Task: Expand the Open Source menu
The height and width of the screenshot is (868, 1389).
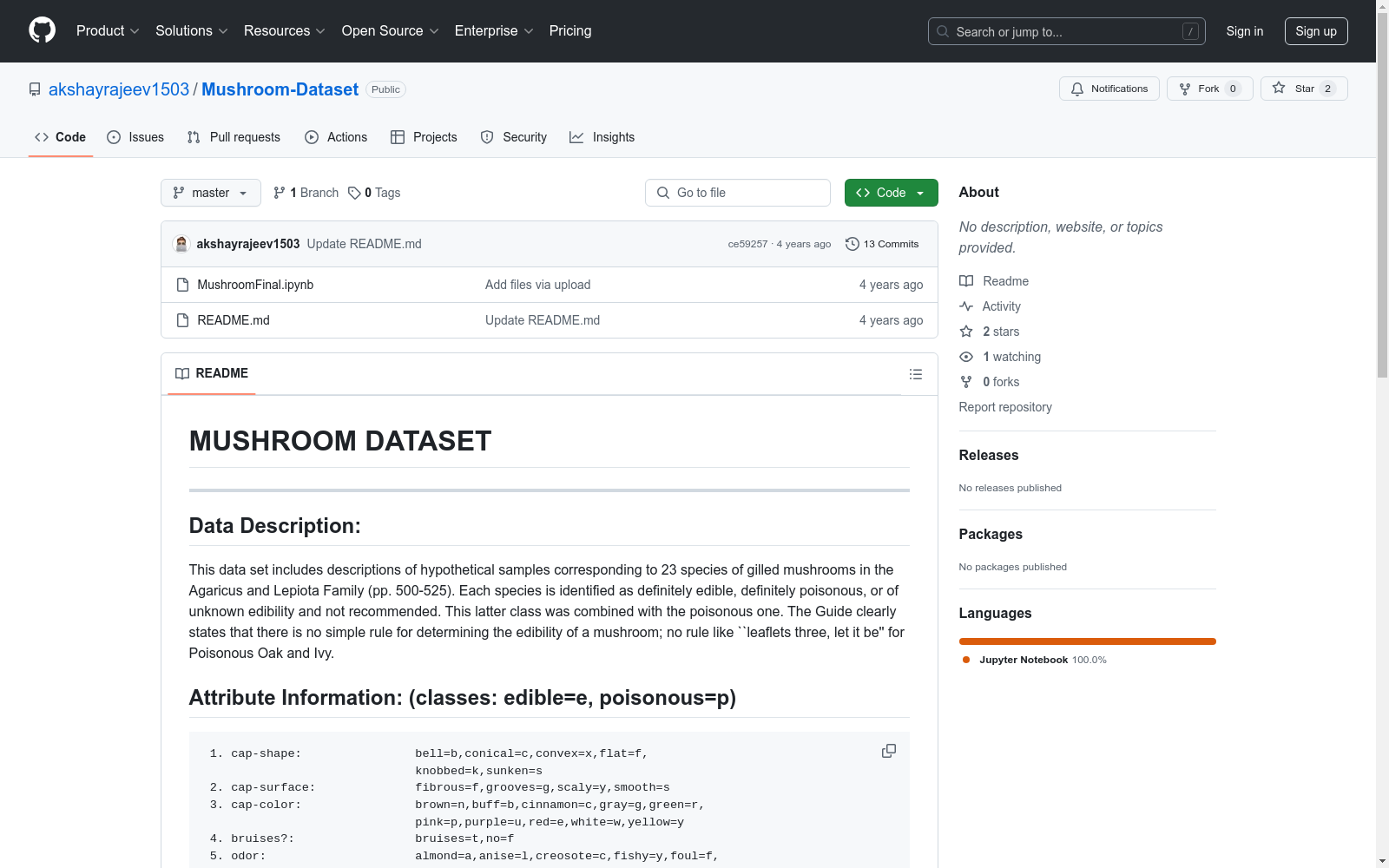Action: [390, 31]
